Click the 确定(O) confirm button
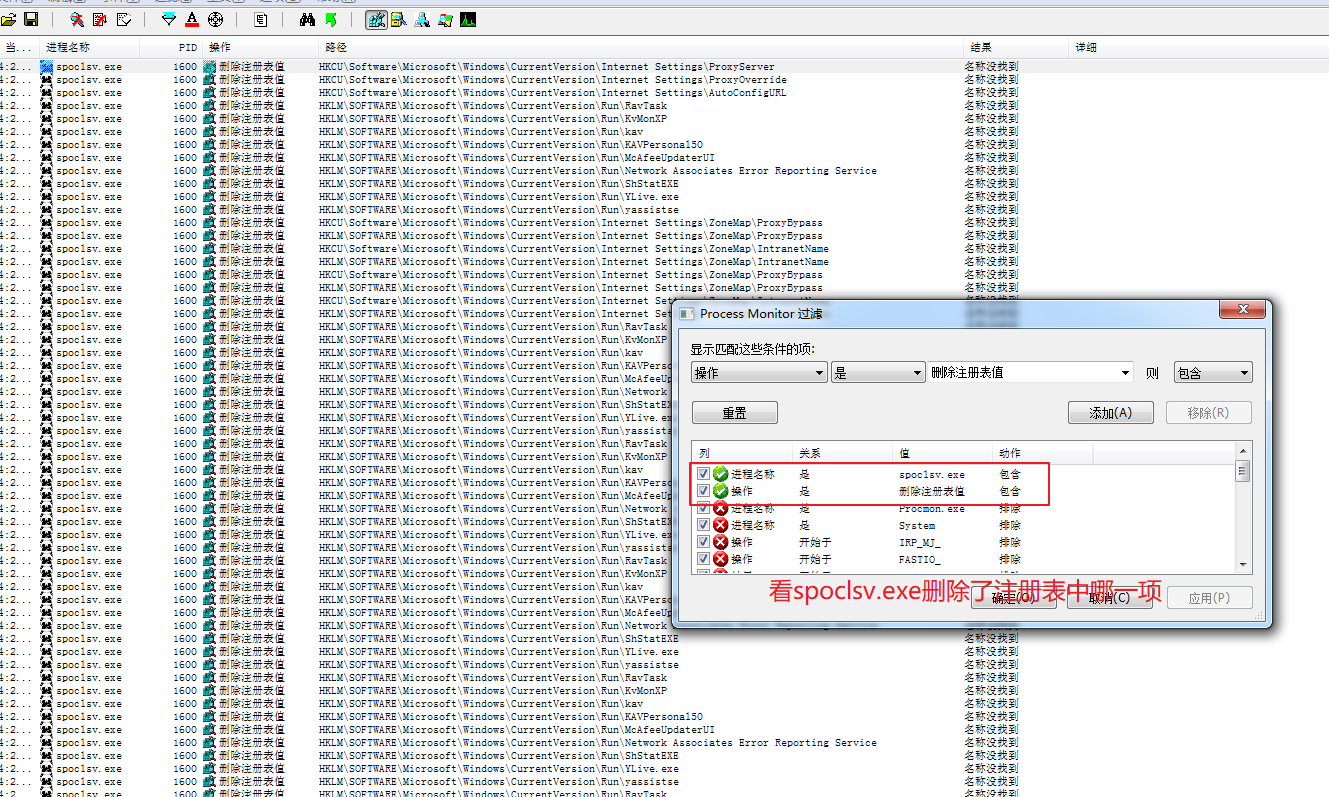Viewport: 1329px width, 797px height. pos(1013,598)
